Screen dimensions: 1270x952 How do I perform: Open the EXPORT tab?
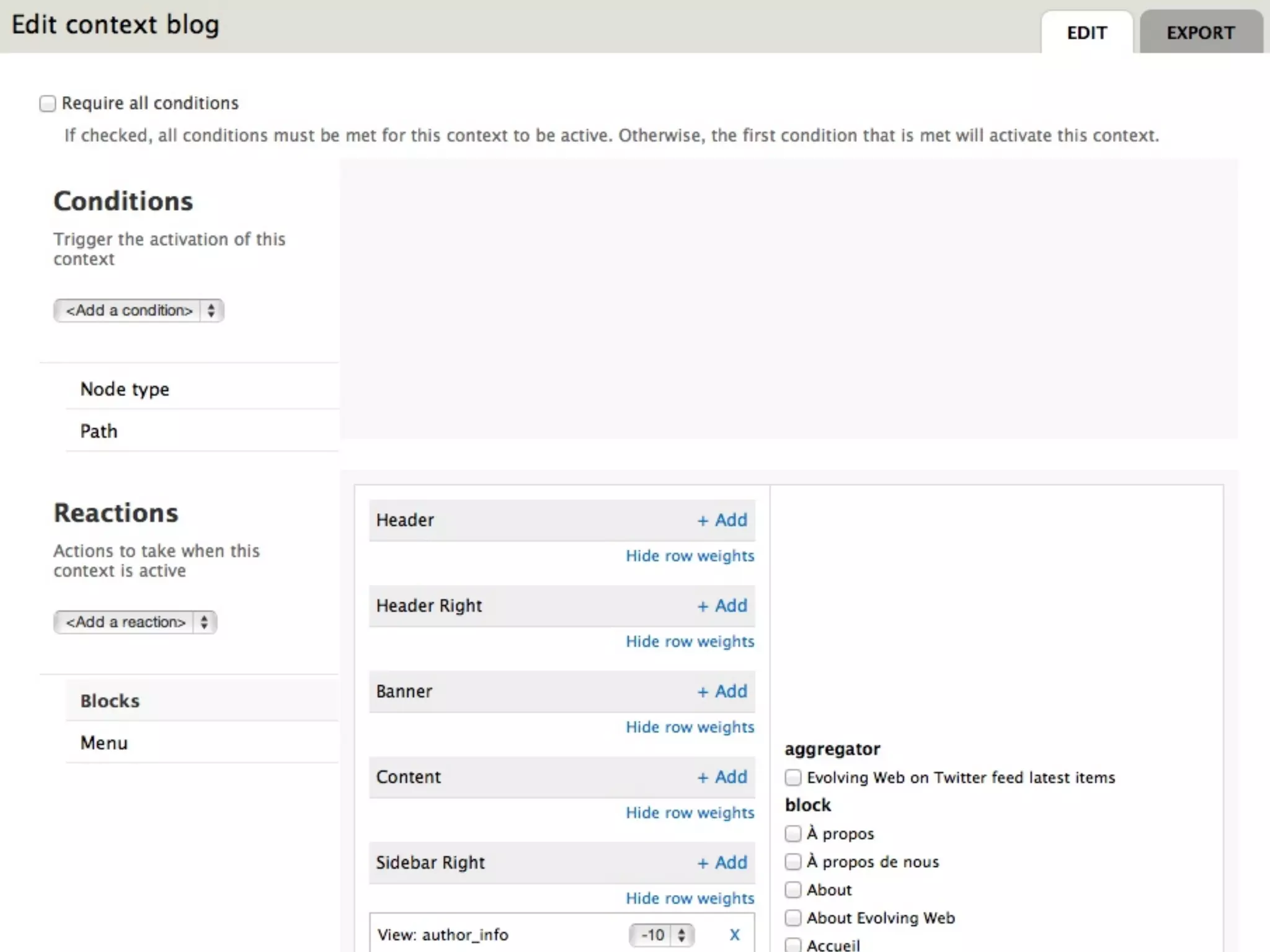[x=1201, y=32]
